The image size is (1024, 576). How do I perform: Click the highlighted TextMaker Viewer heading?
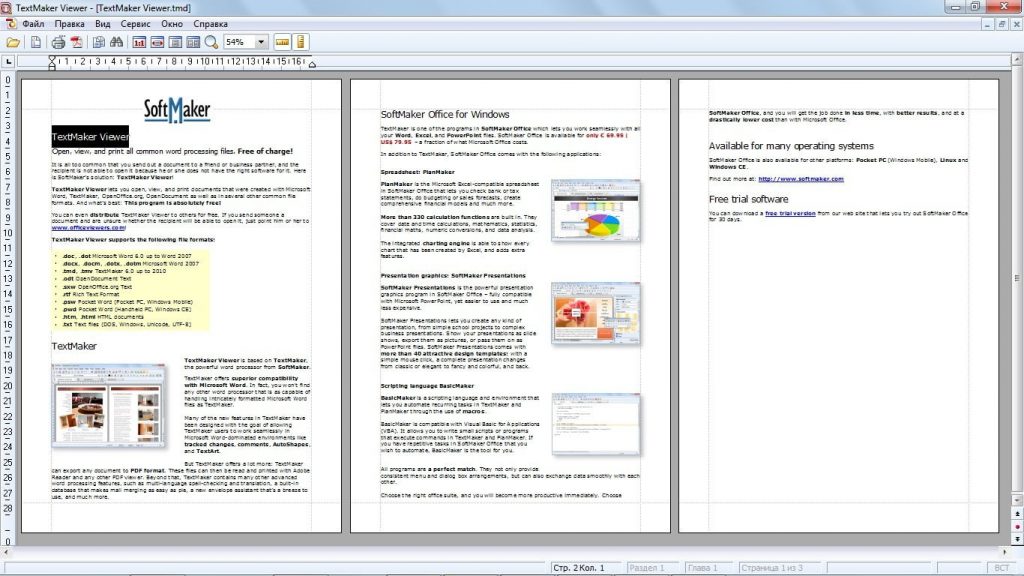coord(90,136)
